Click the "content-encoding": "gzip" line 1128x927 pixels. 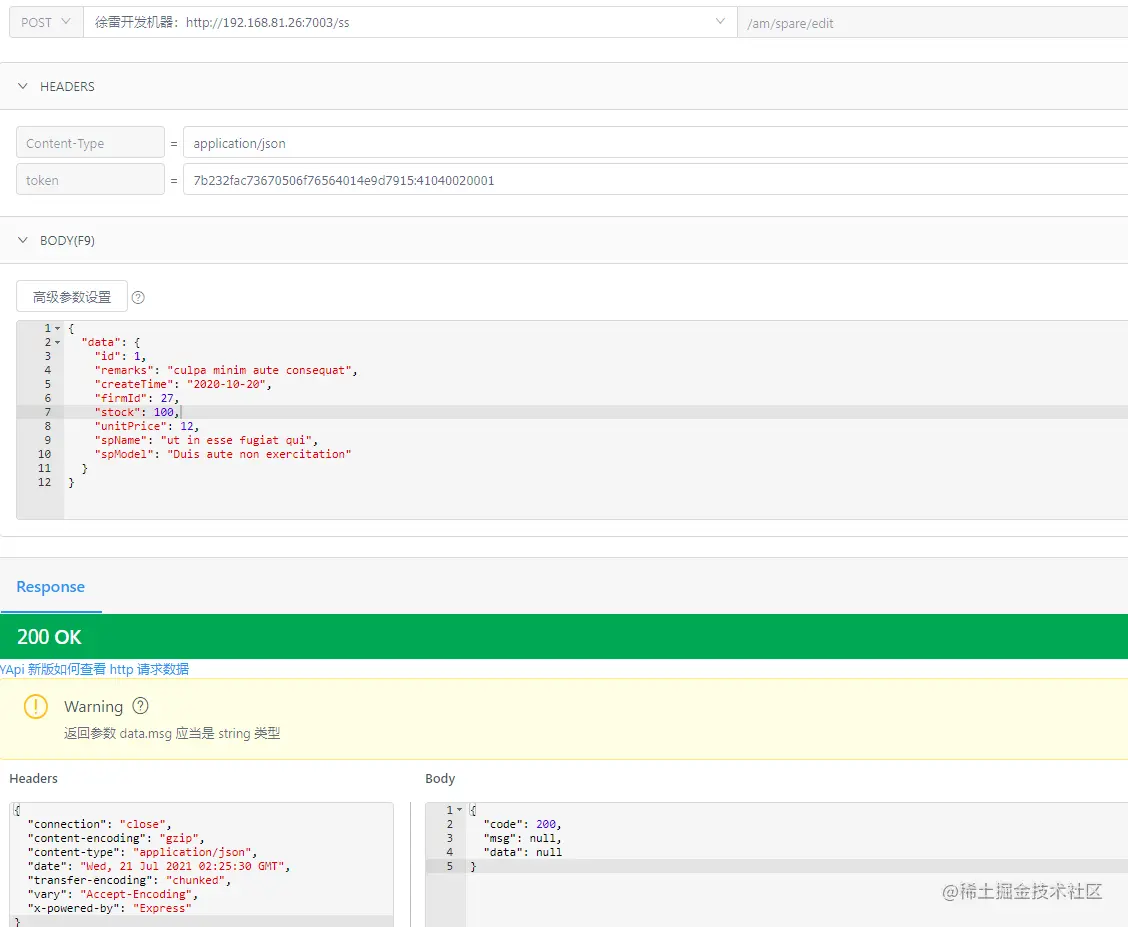(116, 839)
